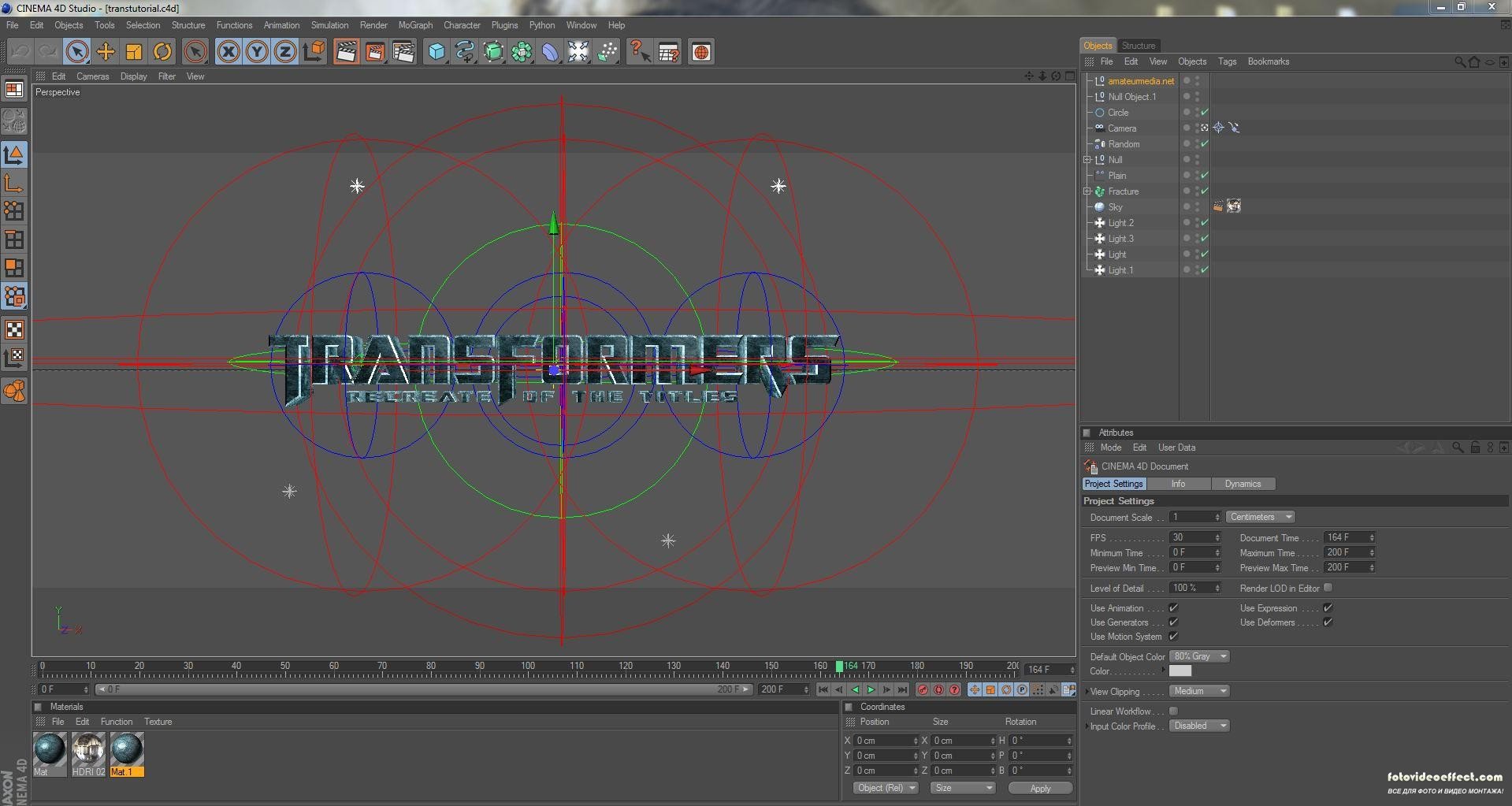The image size is (1512, 806).
Task: Expand the Null object hierarchy
Action: [x=1087, y=160]
